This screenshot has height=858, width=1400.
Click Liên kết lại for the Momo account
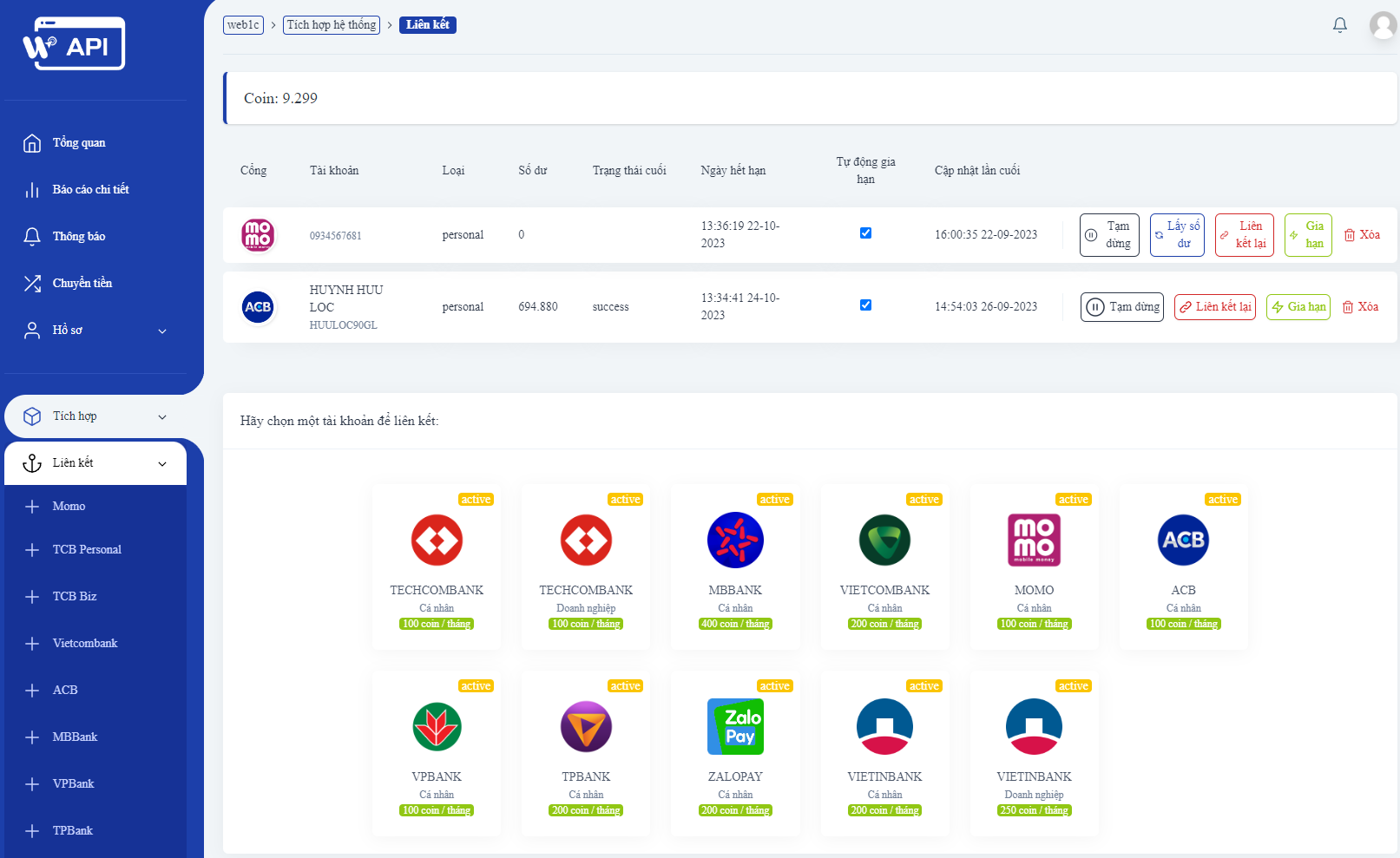point(1245,235)
